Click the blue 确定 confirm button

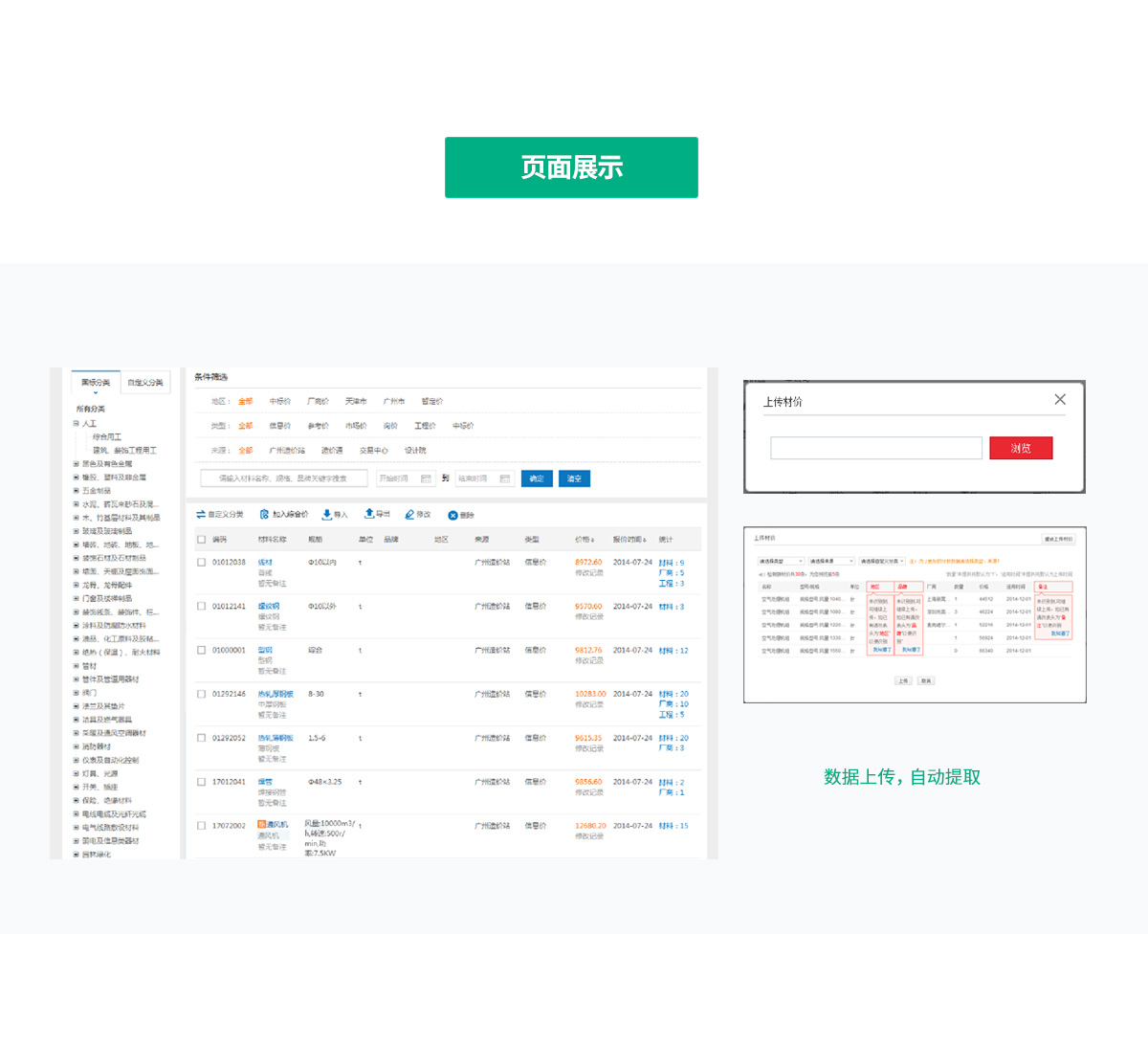(x=537, y=478)
